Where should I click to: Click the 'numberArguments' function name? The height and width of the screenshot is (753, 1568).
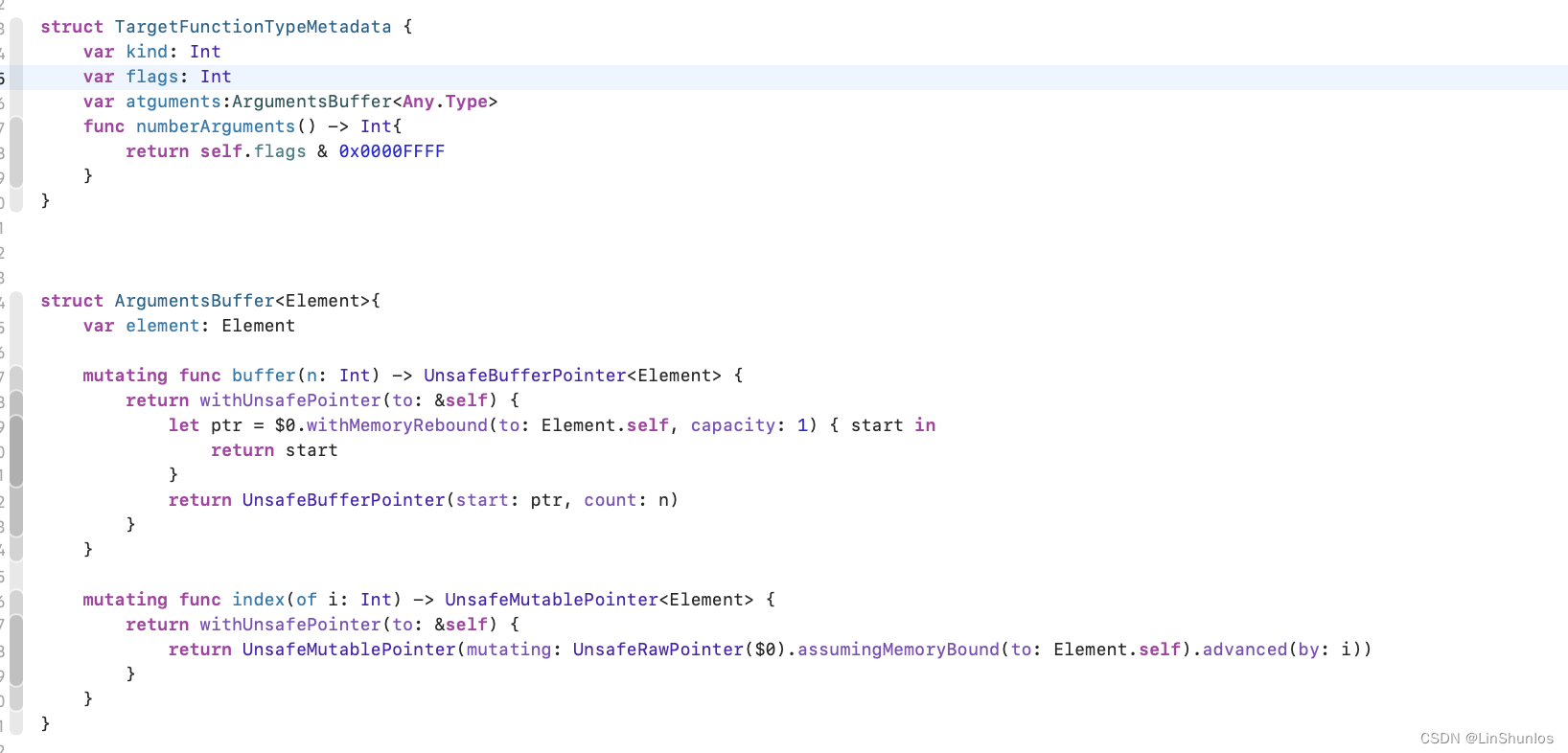[216, 126]
